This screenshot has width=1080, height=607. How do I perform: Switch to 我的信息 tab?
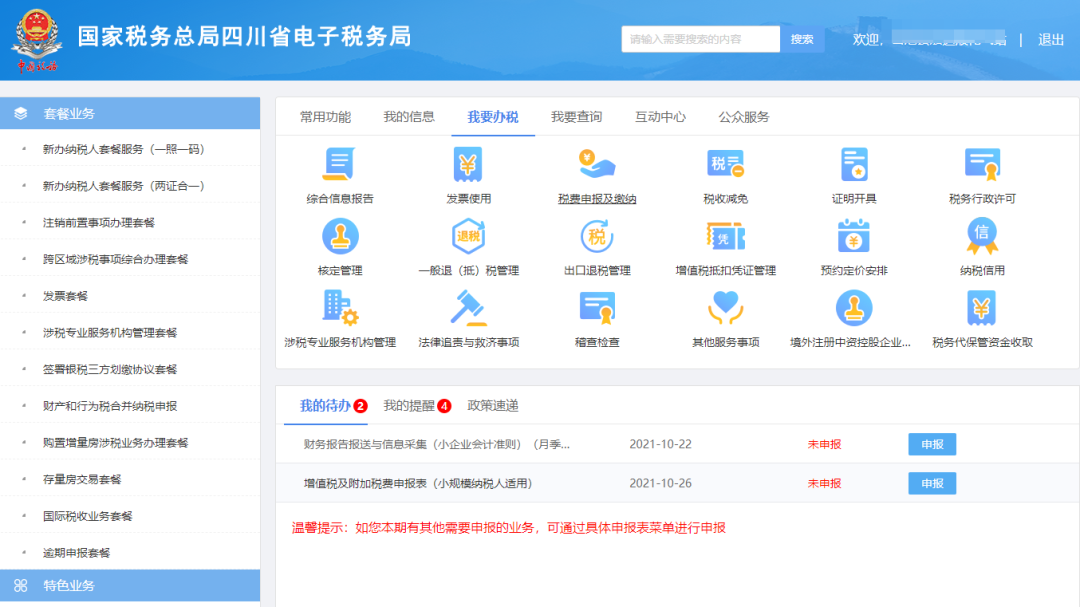[x=409, y=117]
